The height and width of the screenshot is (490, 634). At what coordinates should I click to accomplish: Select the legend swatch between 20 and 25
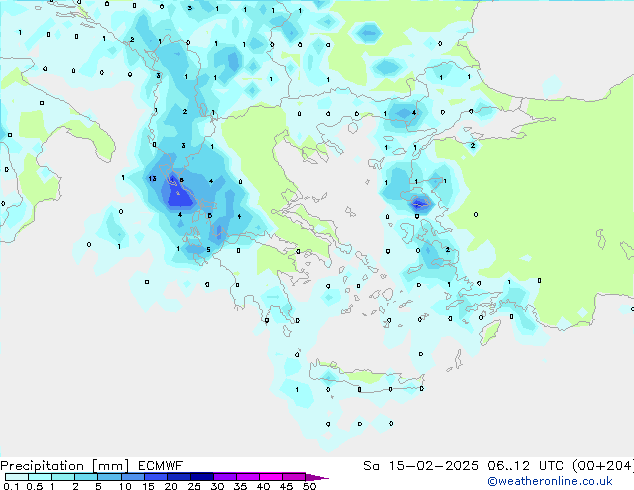tap(180, 477)
